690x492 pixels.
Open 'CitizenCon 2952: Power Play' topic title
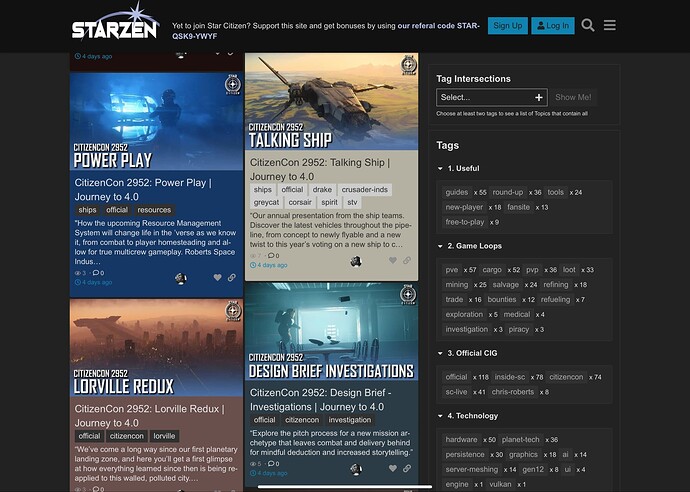point(143,190)
